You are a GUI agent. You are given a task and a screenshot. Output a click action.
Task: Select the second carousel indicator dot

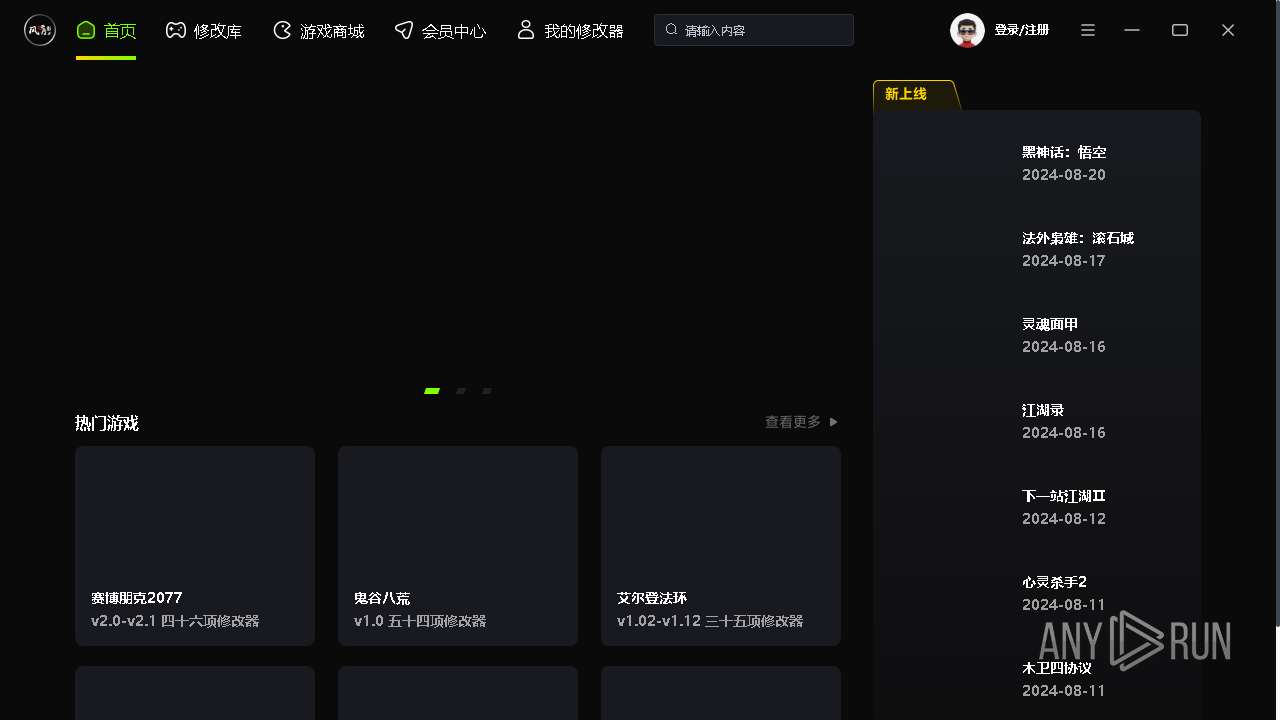(x=461, y=391)
